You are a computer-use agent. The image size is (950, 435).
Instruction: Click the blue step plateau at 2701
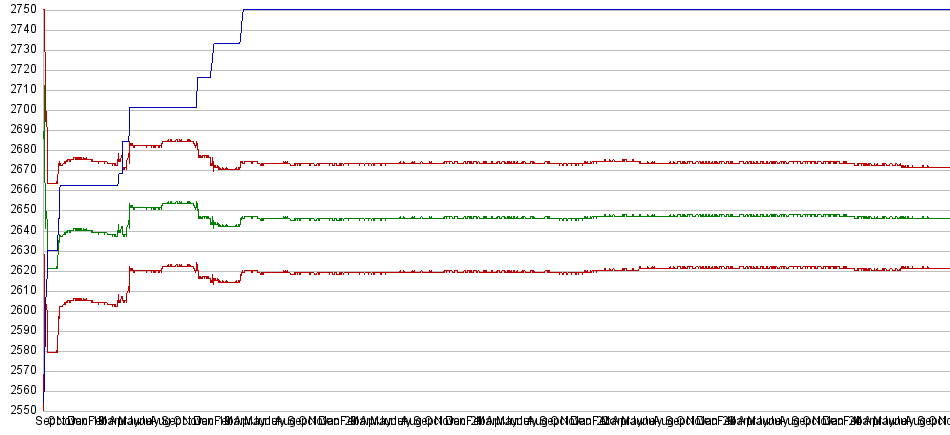pos(162,107)
